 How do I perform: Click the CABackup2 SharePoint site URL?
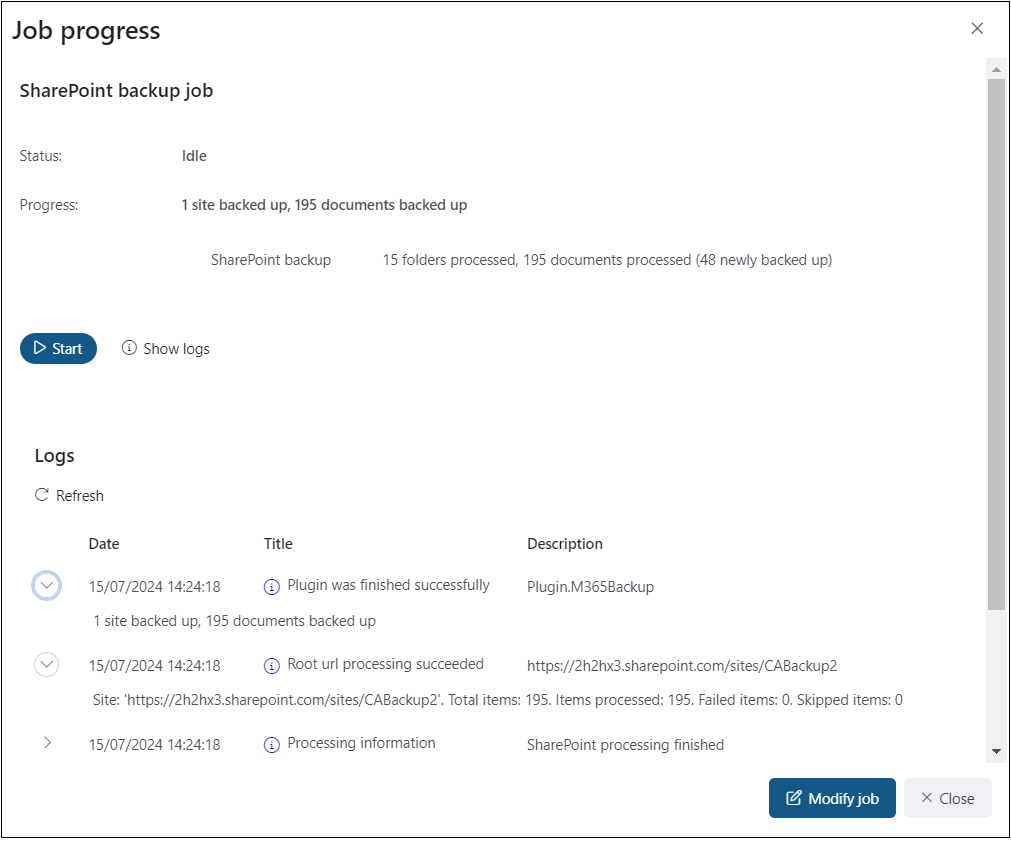[682, 665]
